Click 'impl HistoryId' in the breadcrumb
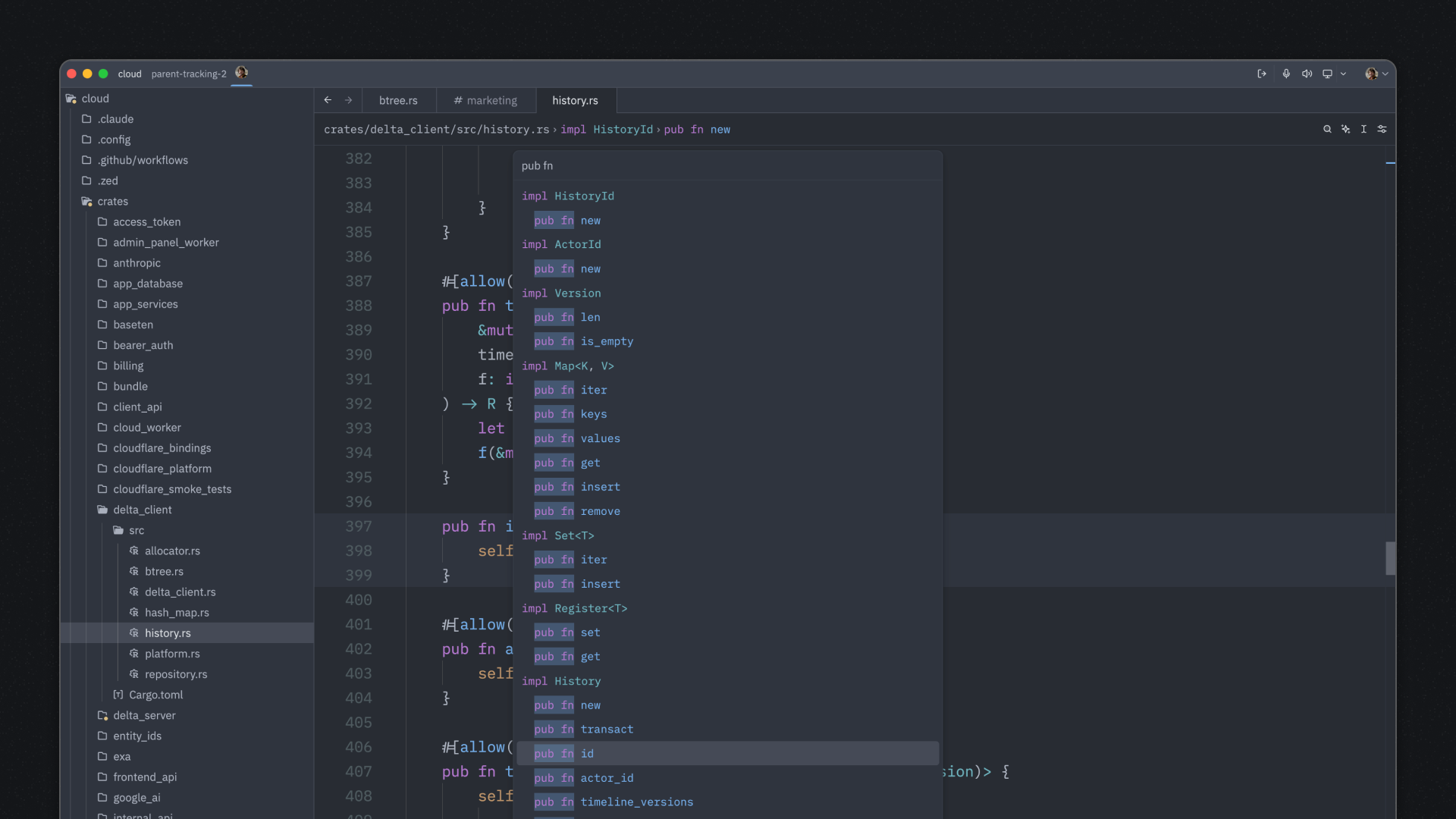1456x819 pixels. pyautogui.click(x=607, y=129)
